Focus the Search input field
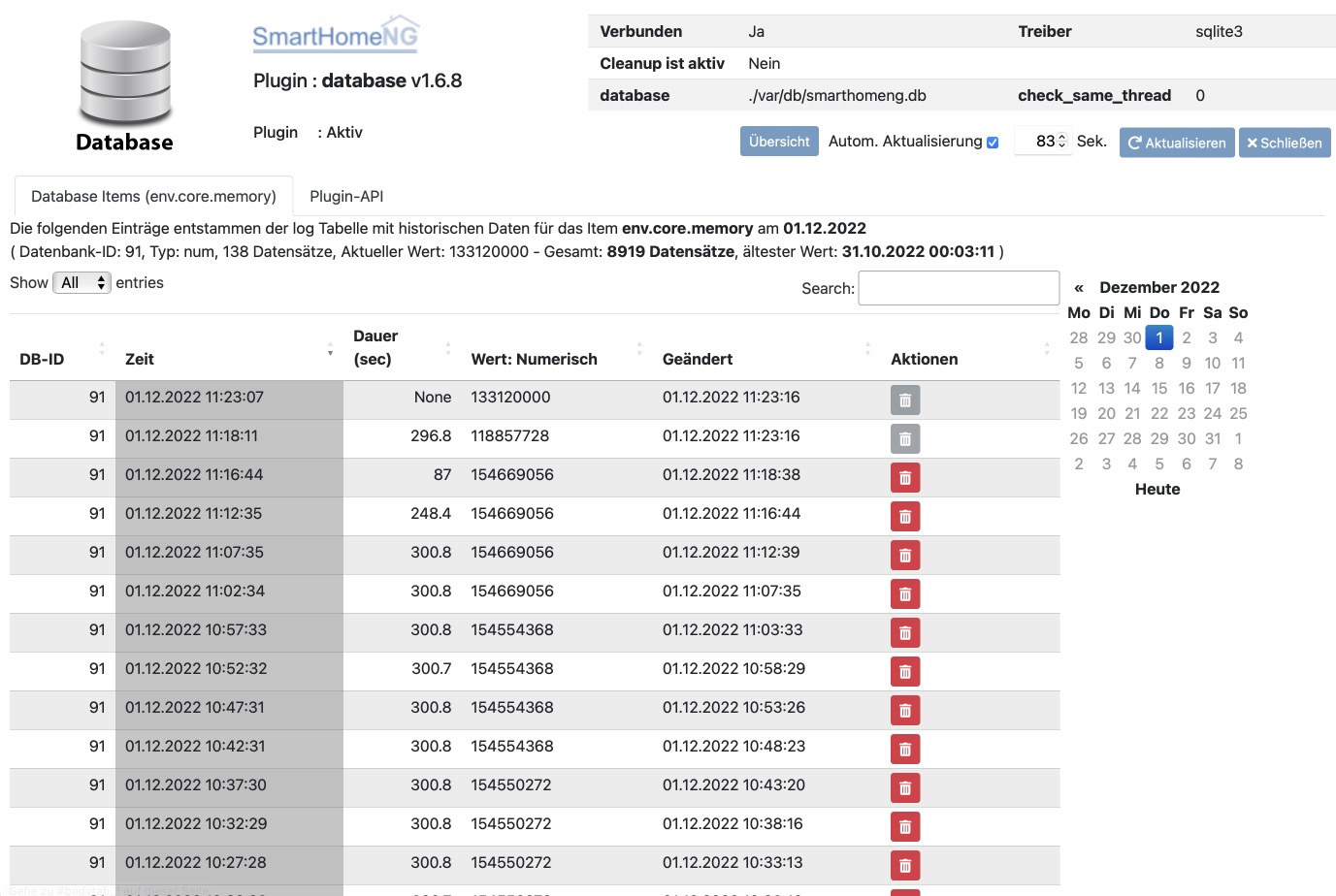This screenshot has width=1336, height=896. pyautogui.click(x=959, y=288)
